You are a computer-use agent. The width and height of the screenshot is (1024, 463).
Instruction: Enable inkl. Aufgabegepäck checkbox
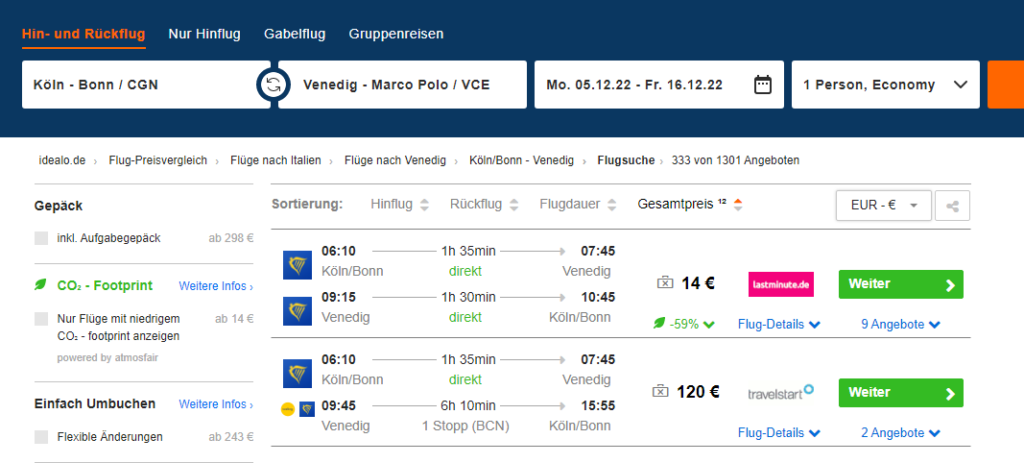click(x=41, y=238)
